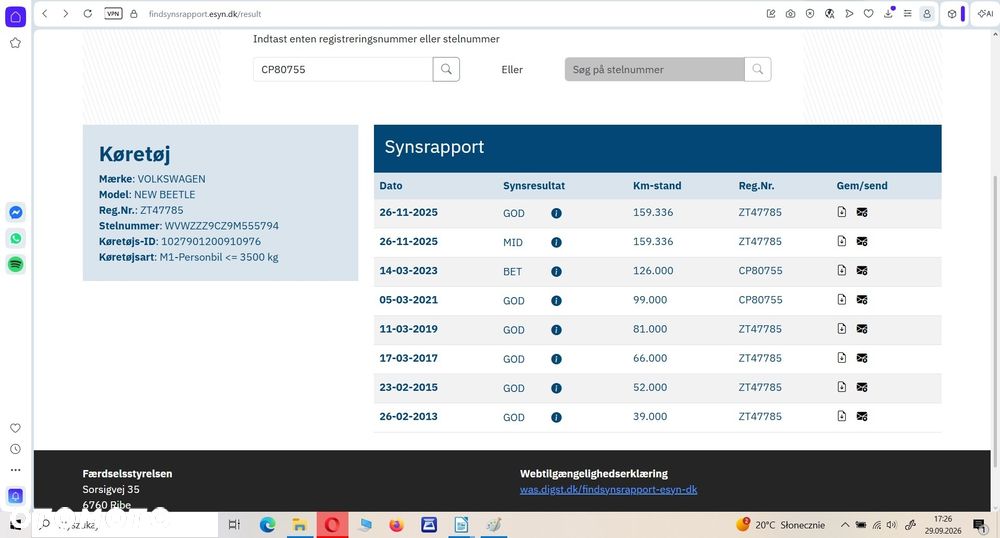Open File Explorer from the taskbar

(x=299, y=525)
